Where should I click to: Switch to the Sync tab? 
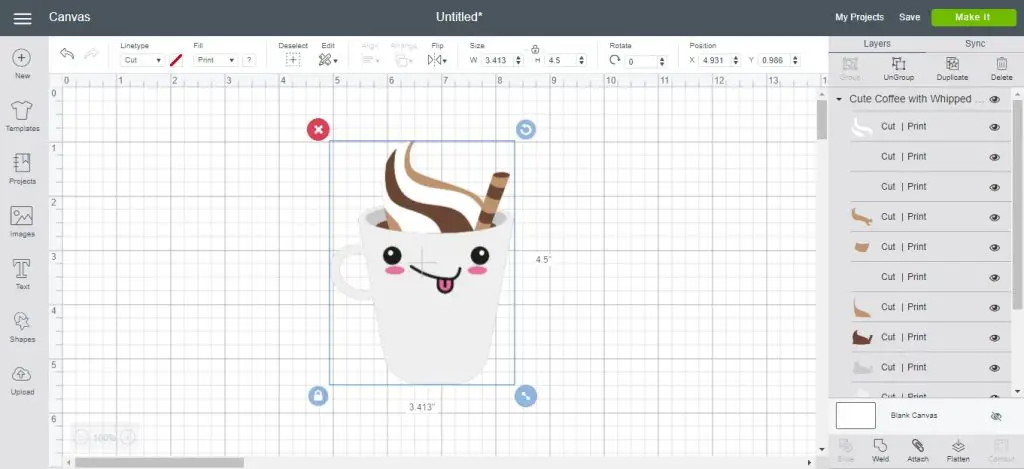[x=975, y=44]
